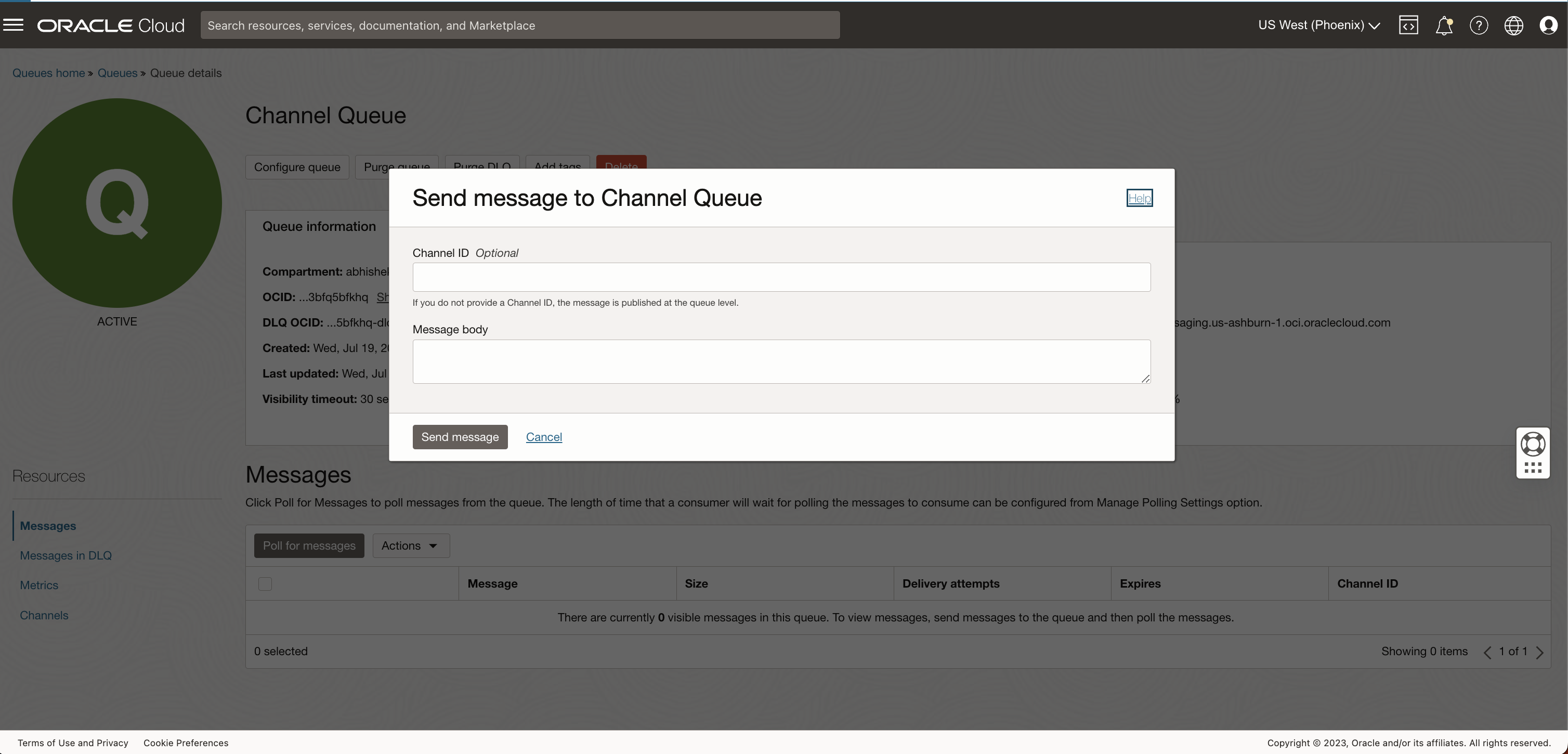
Task: Open the notifications bell
Action: coord(1444,25)
